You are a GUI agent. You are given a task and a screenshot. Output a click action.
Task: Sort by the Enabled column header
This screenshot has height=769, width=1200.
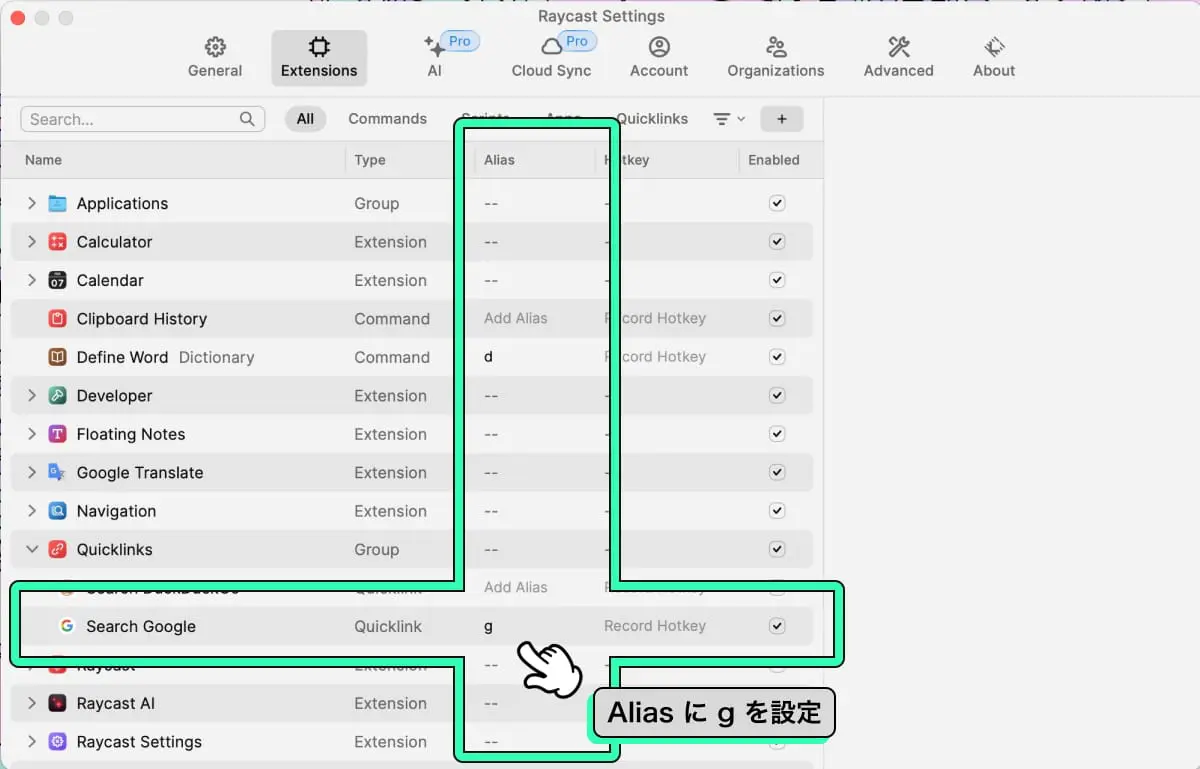click(x=774, y=160)
